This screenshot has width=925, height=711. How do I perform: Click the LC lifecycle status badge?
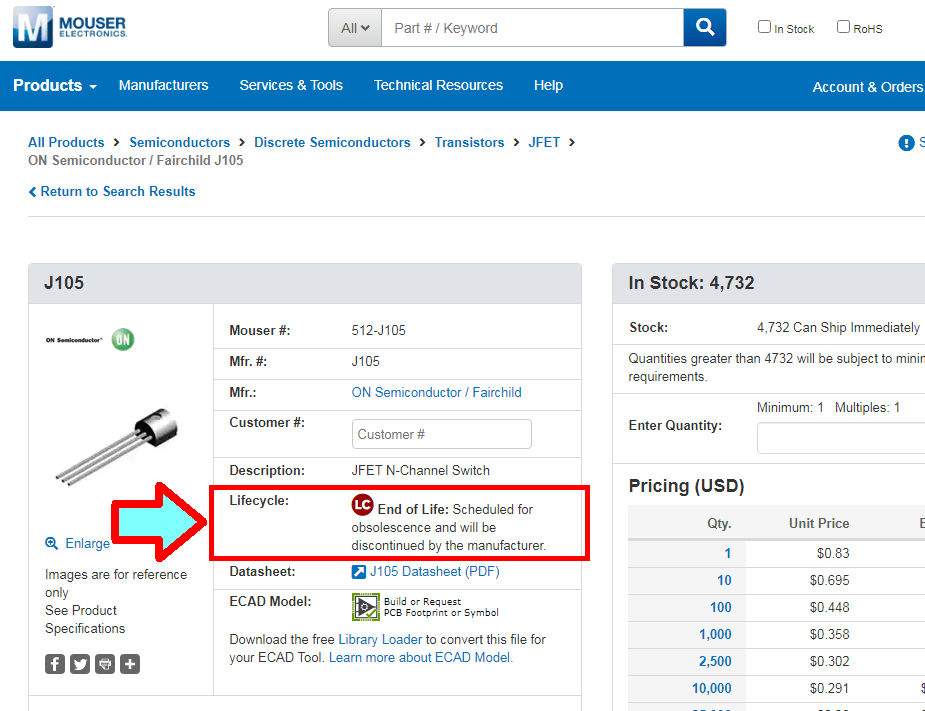click(362, 505)
